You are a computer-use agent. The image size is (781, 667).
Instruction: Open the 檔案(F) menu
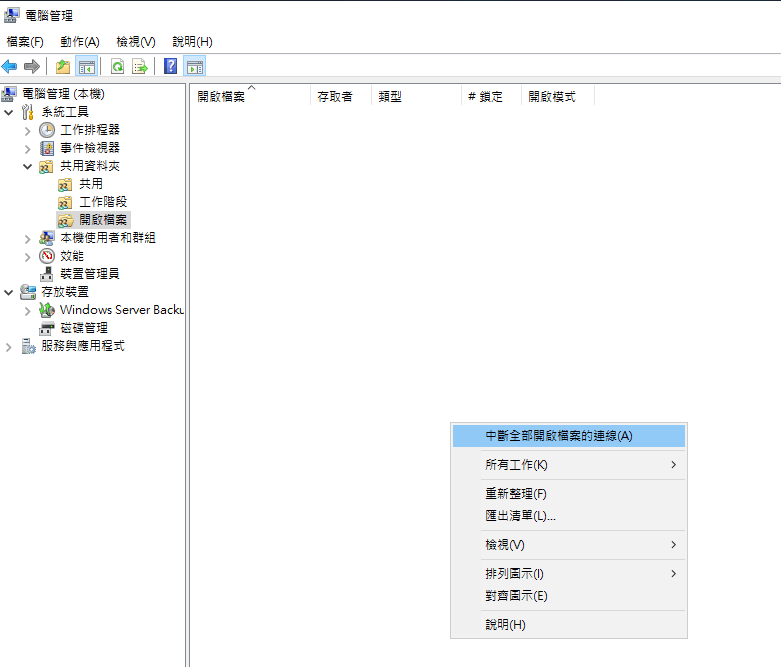point(25,42)
